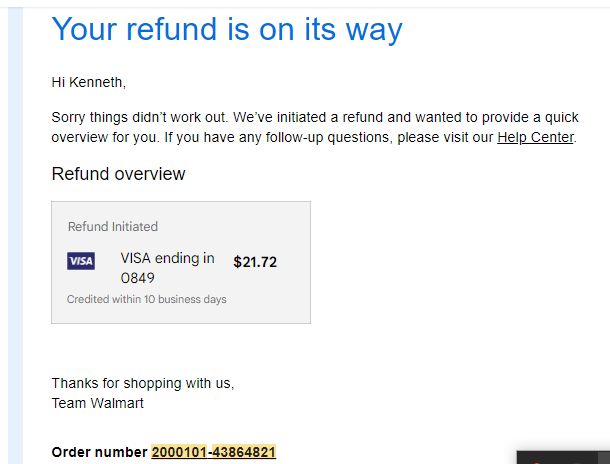Select the $21.72 refund amount

[255, 262]
